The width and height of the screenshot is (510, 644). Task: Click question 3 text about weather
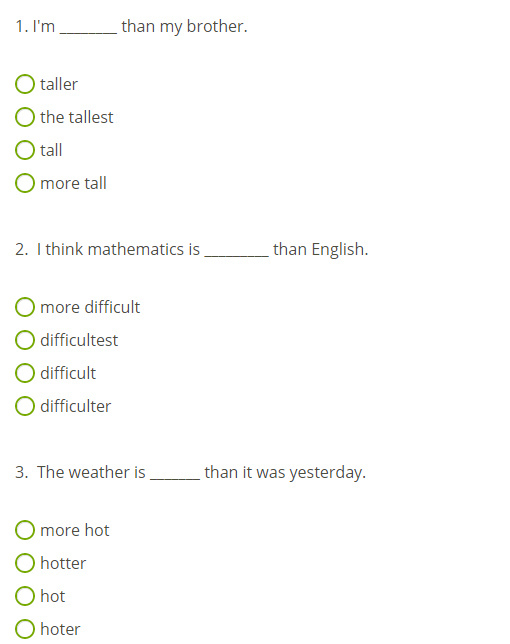[191, 472]
